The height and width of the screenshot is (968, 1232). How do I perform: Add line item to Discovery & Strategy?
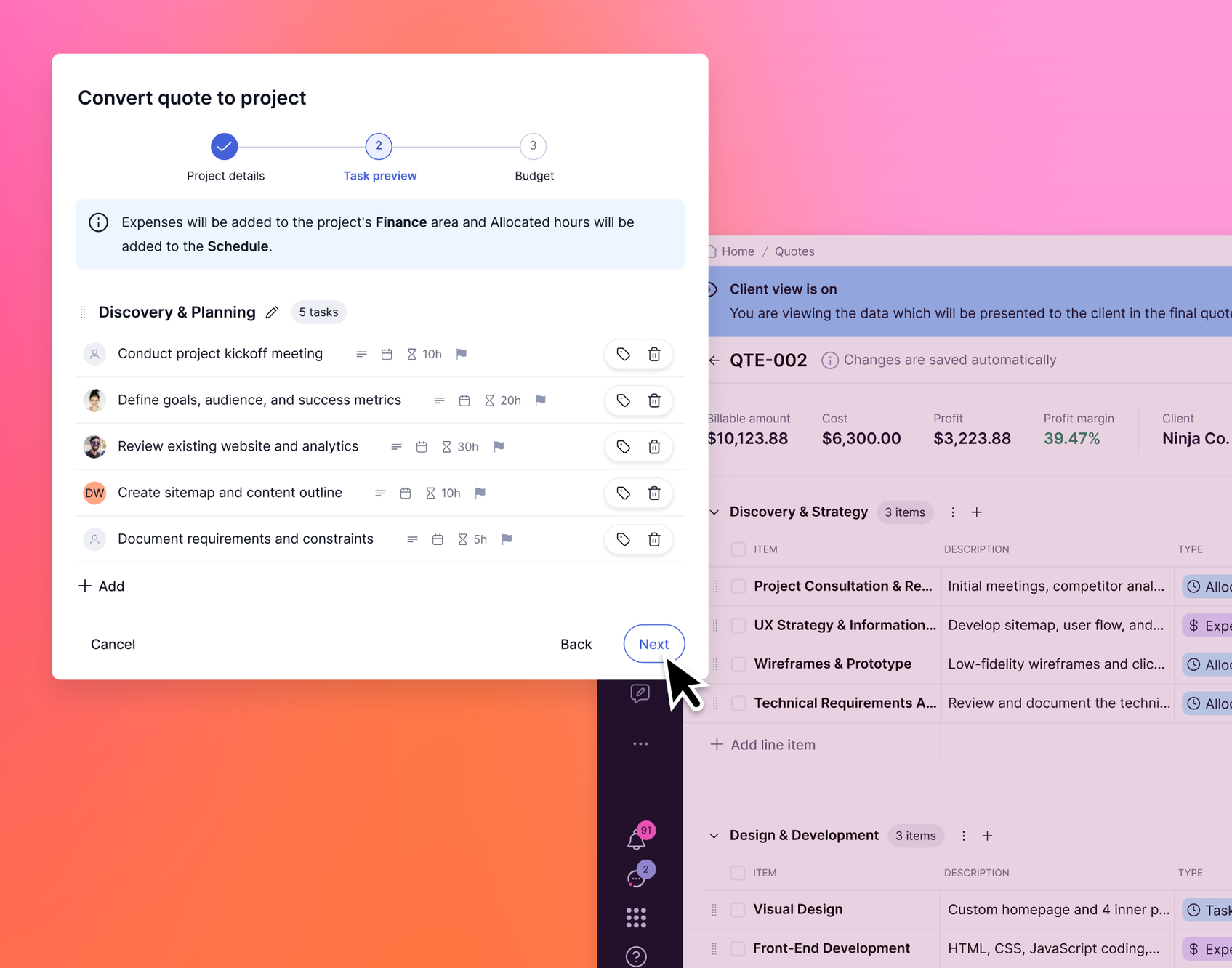[x=763, y=745]
